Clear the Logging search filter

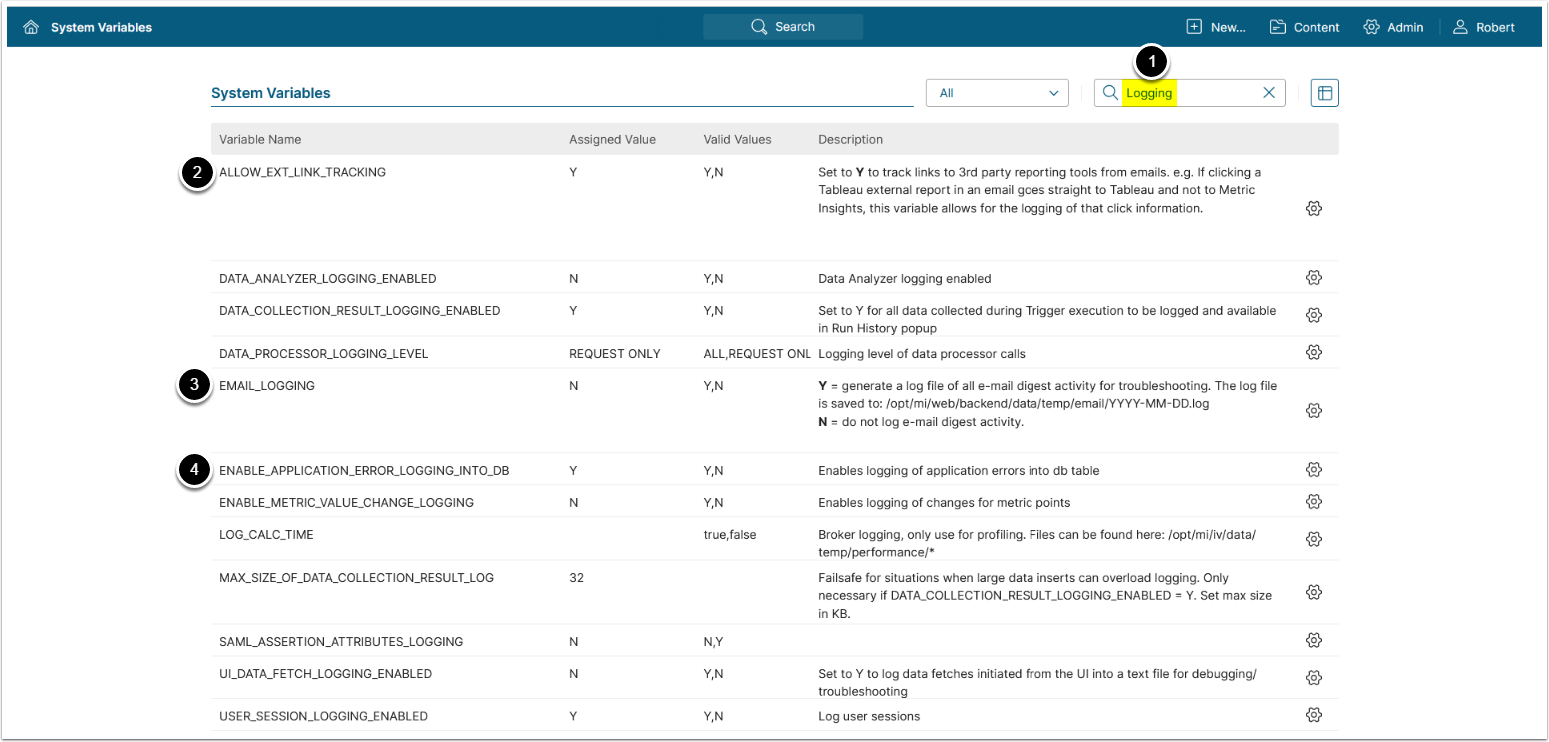click(x=1269, y=93)
